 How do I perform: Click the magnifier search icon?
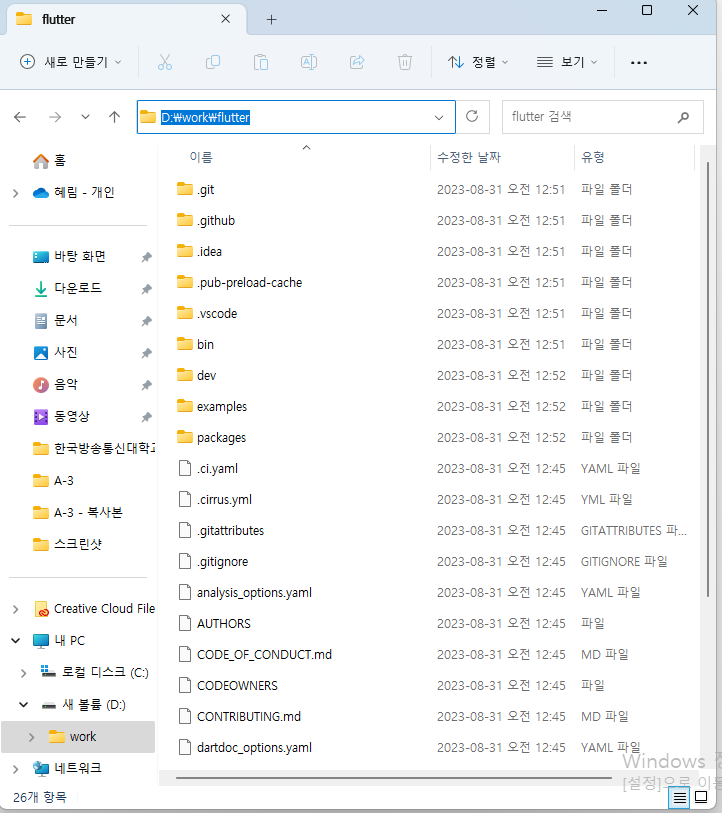point(684,117)
